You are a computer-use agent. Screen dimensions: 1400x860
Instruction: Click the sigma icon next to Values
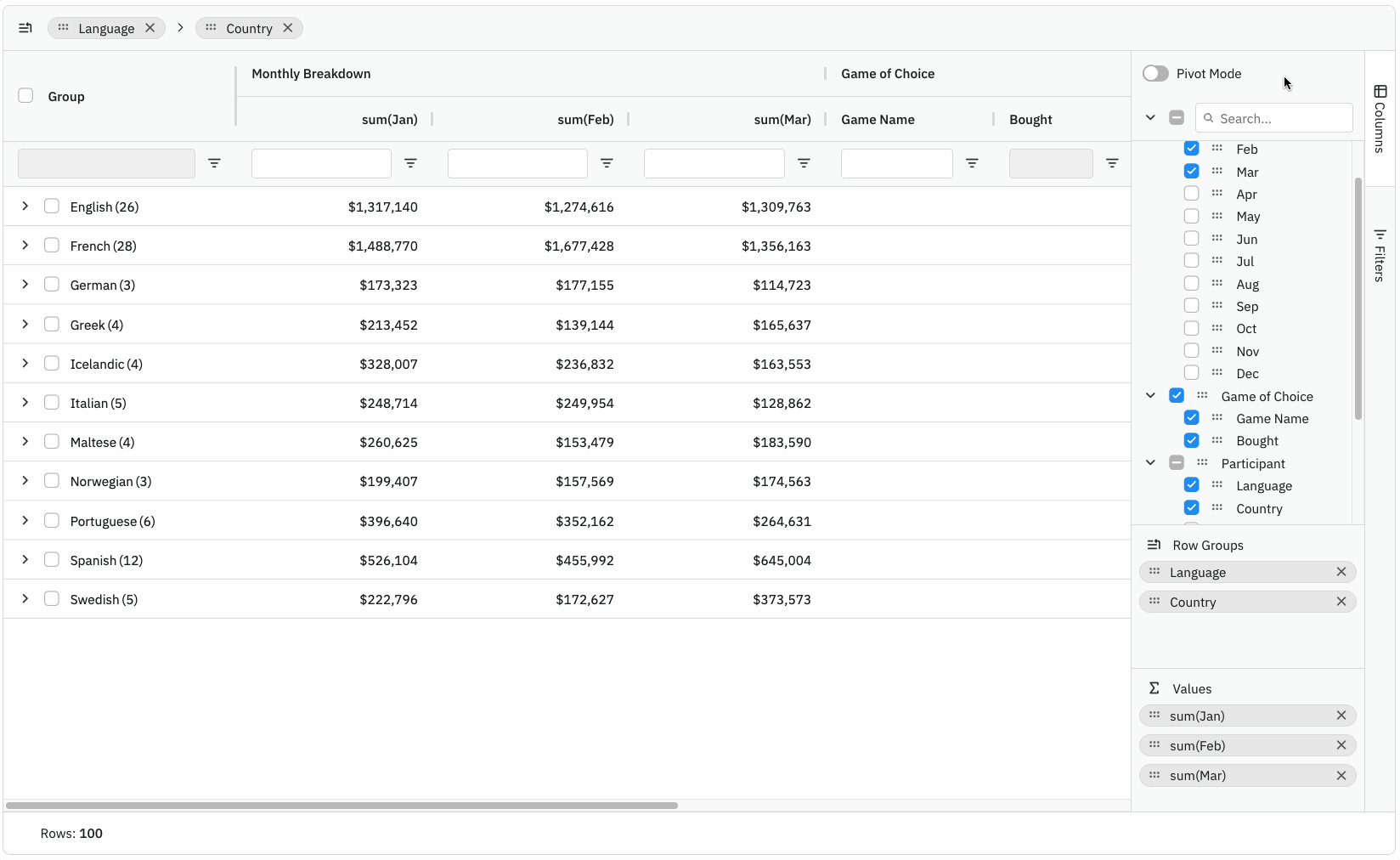pyautogui.click(x=1154, y=688)
